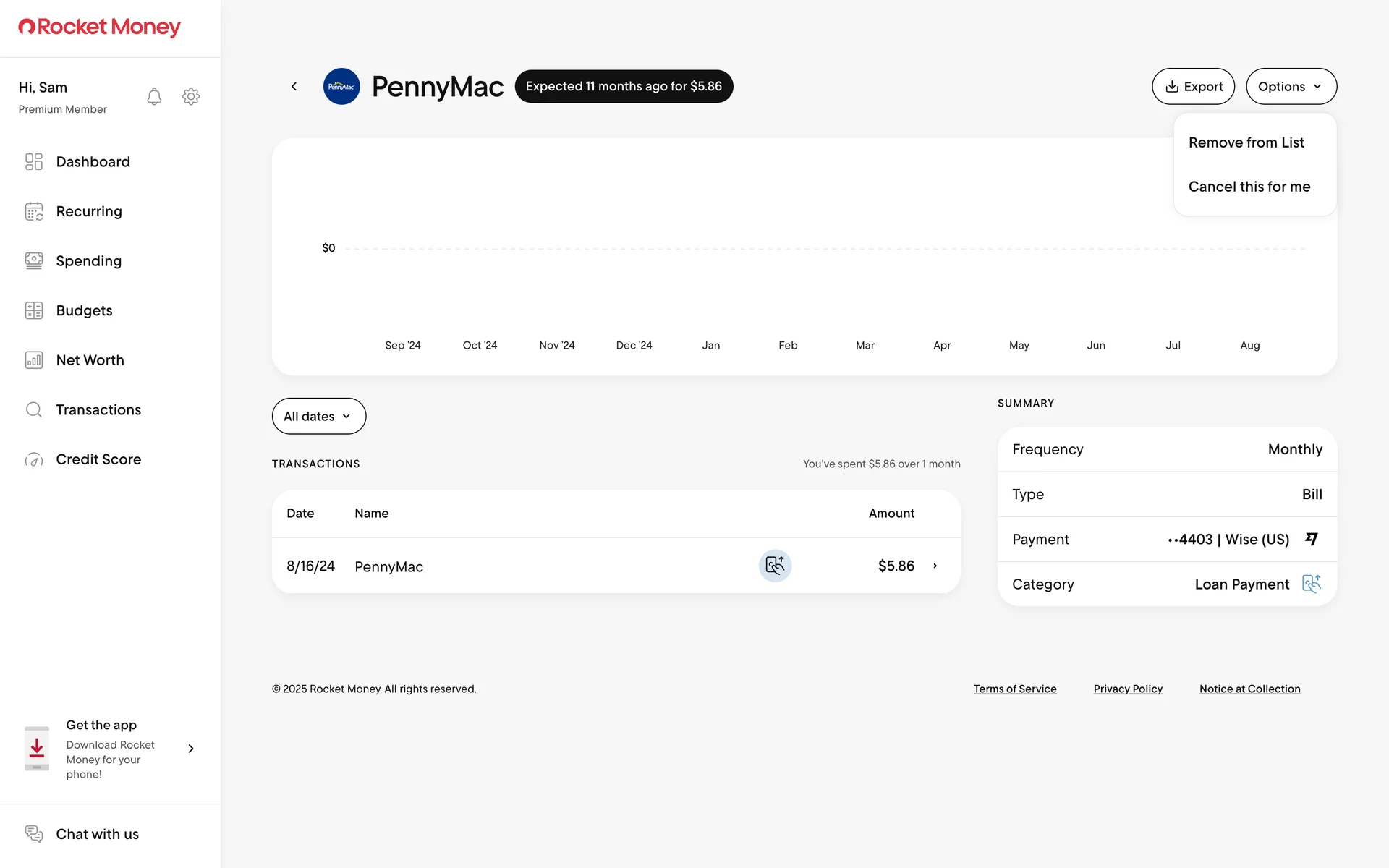Open account settings gear icon
Image resolution: width=1389 pixels, height=868 pixels.
(x=191, y=96)
